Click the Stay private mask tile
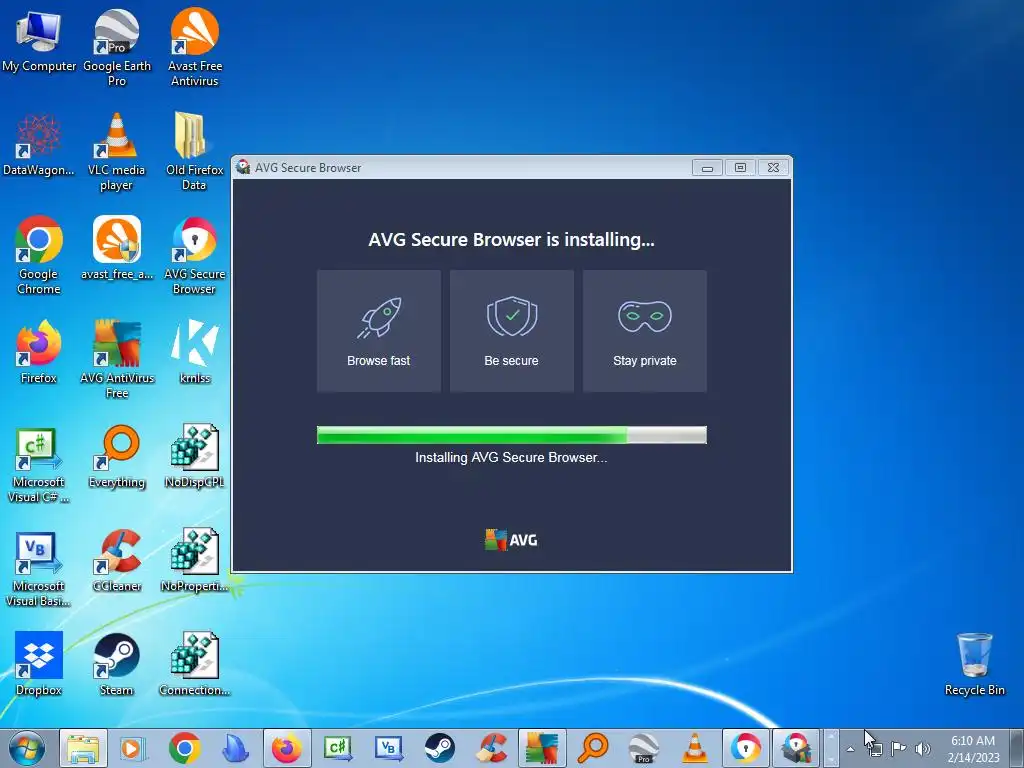Image resolution: width=1024 pixels, height=768 pixels. (645, 331)
